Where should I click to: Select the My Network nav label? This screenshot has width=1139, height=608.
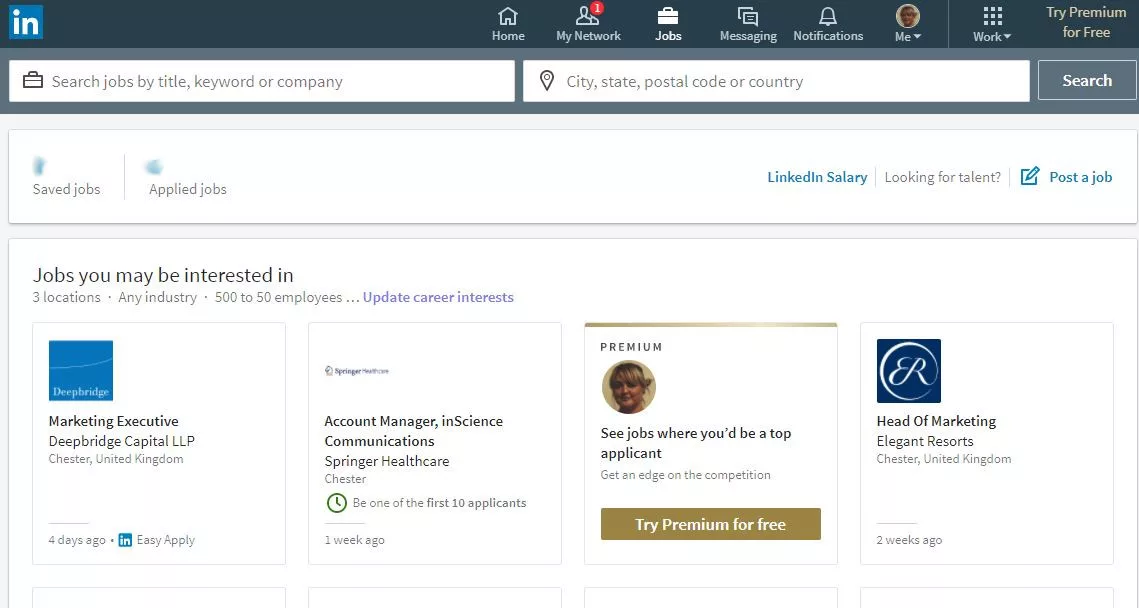588,36
